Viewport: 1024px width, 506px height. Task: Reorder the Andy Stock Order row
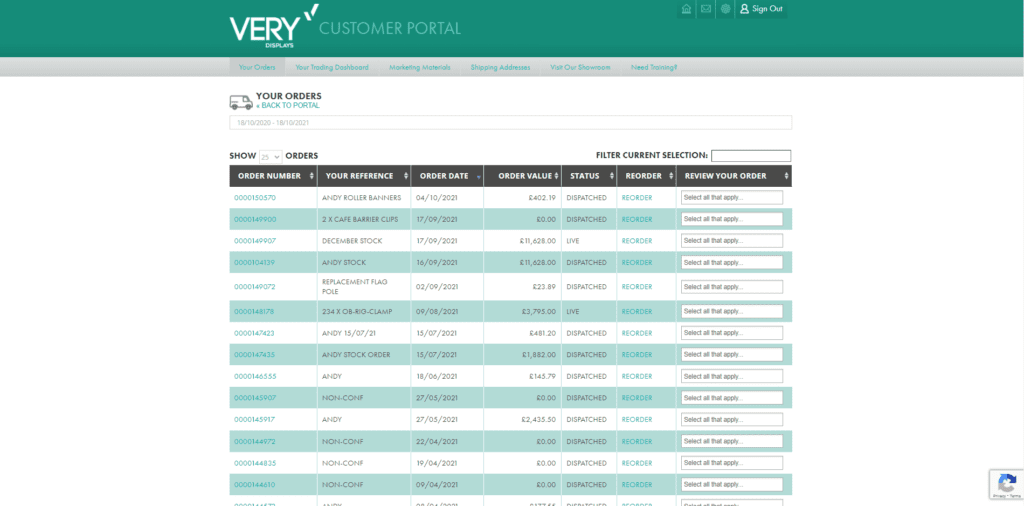tap(637, 355)
